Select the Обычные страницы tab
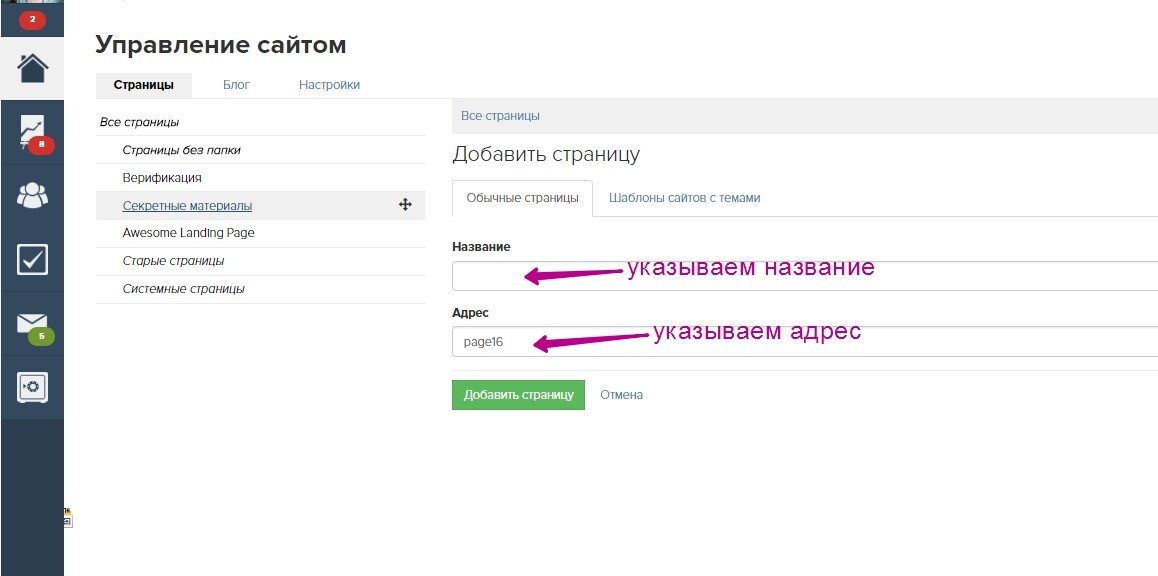Image resolution: width=1158 pixels, height=576 pixels. pyautogui.click(x=522, y=198)
